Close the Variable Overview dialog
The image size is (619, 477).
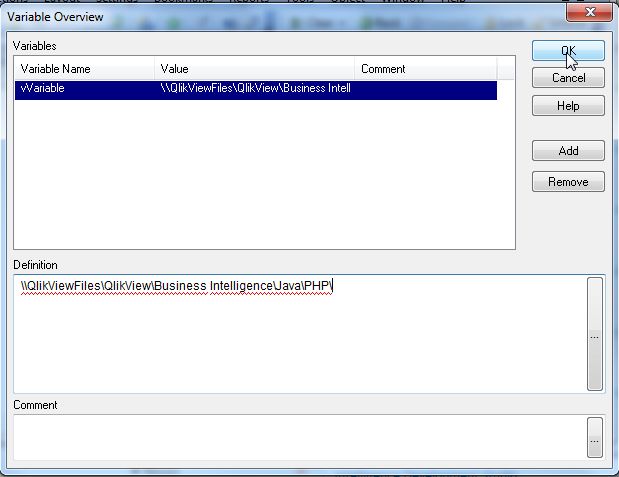589,12
